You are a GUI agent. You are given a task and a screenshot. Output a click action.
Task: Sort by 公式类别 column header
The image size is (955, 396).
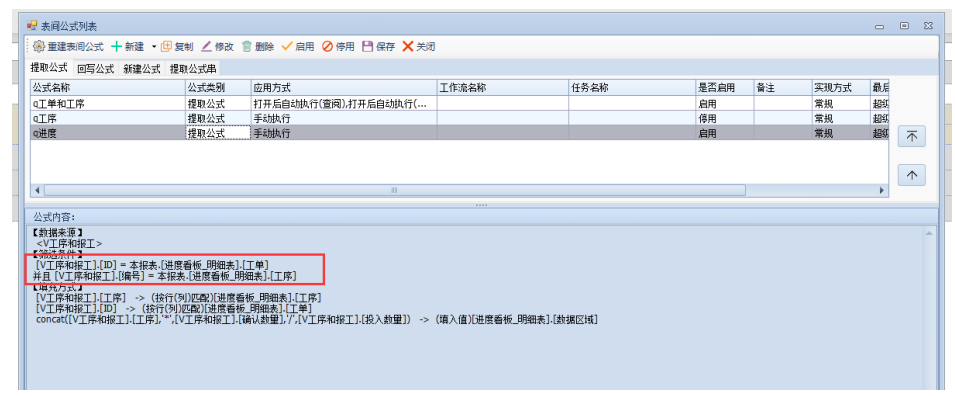218,88
